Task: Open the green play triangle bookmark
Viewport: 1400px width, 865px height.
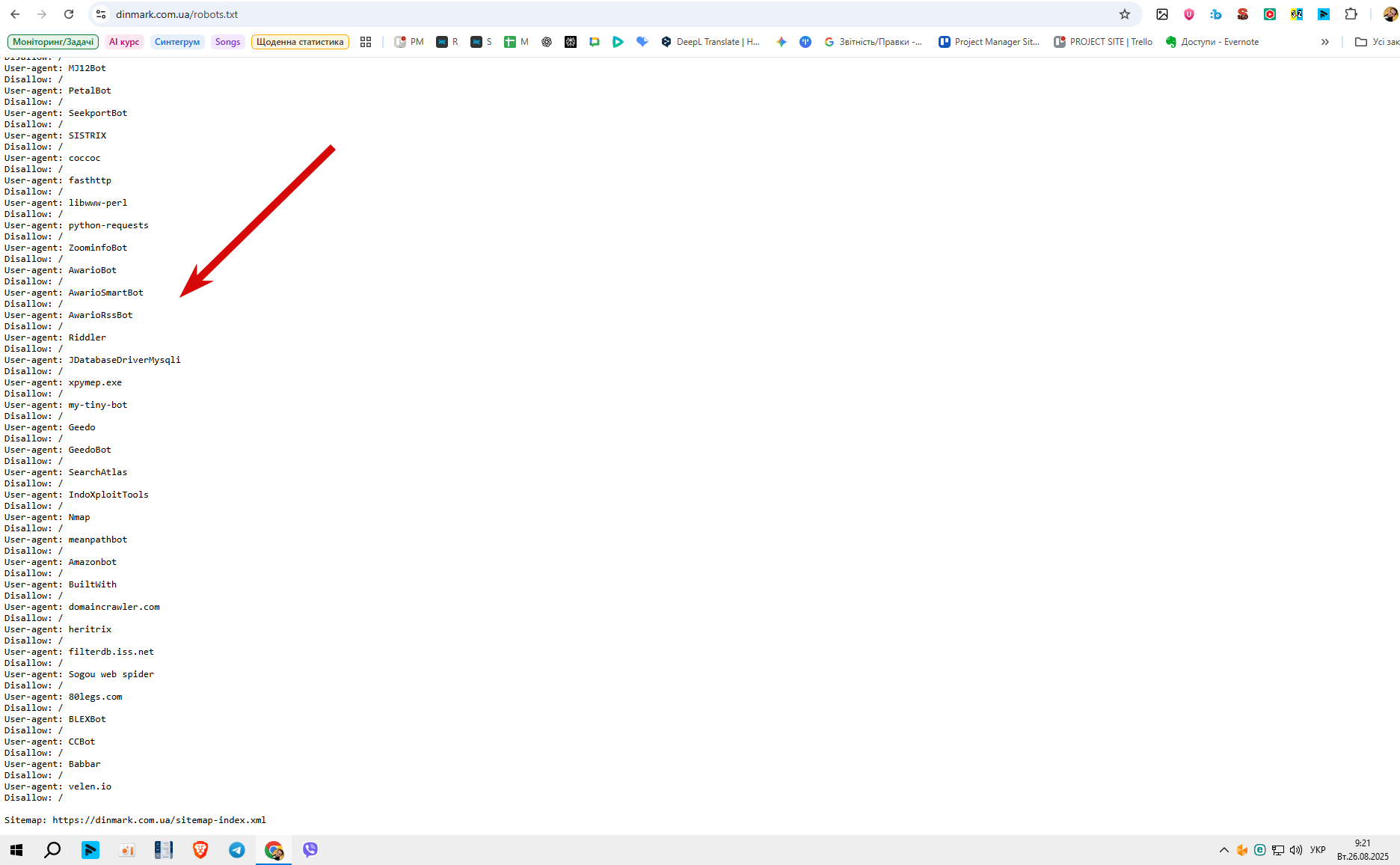Action: point(618,42)
